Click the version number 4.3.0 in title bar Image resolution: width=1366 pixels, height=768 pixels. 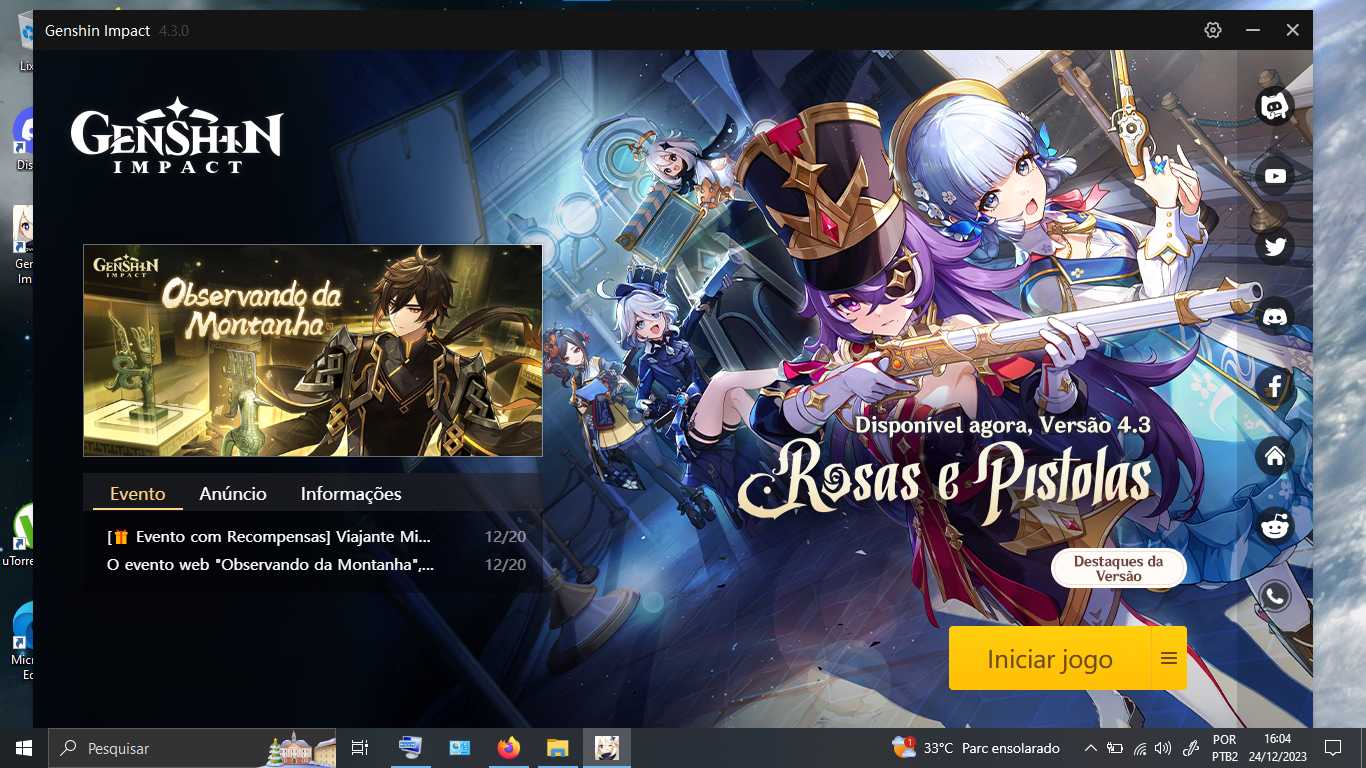point(174,31)
